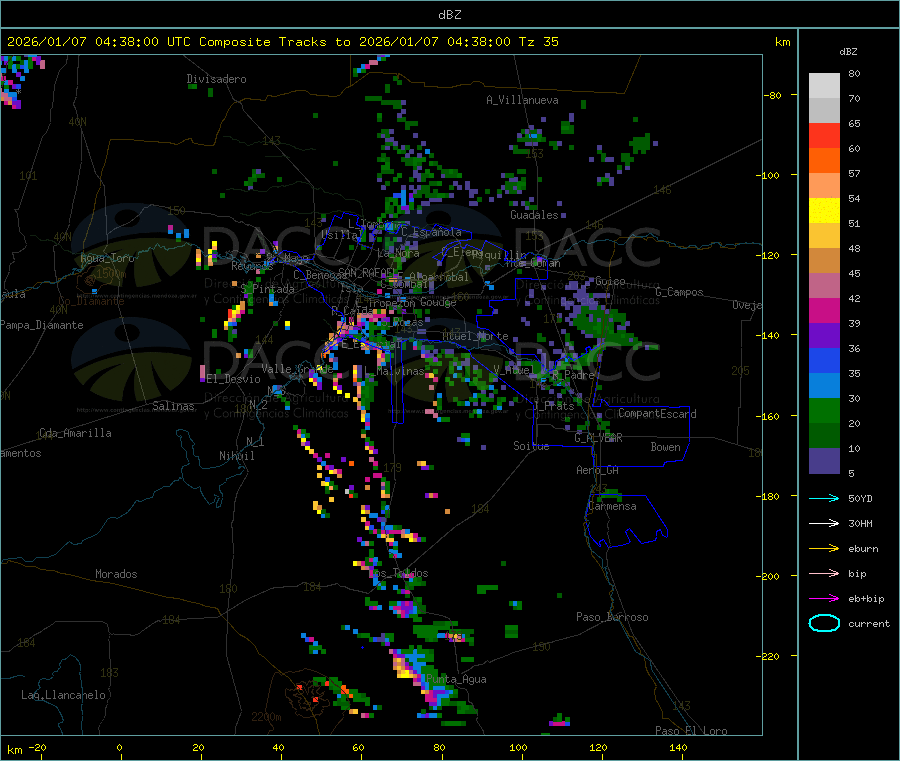The height and width of the screenshot is (761, 900).
Task: Click the C_Campos map label
Action: [679, 292]
